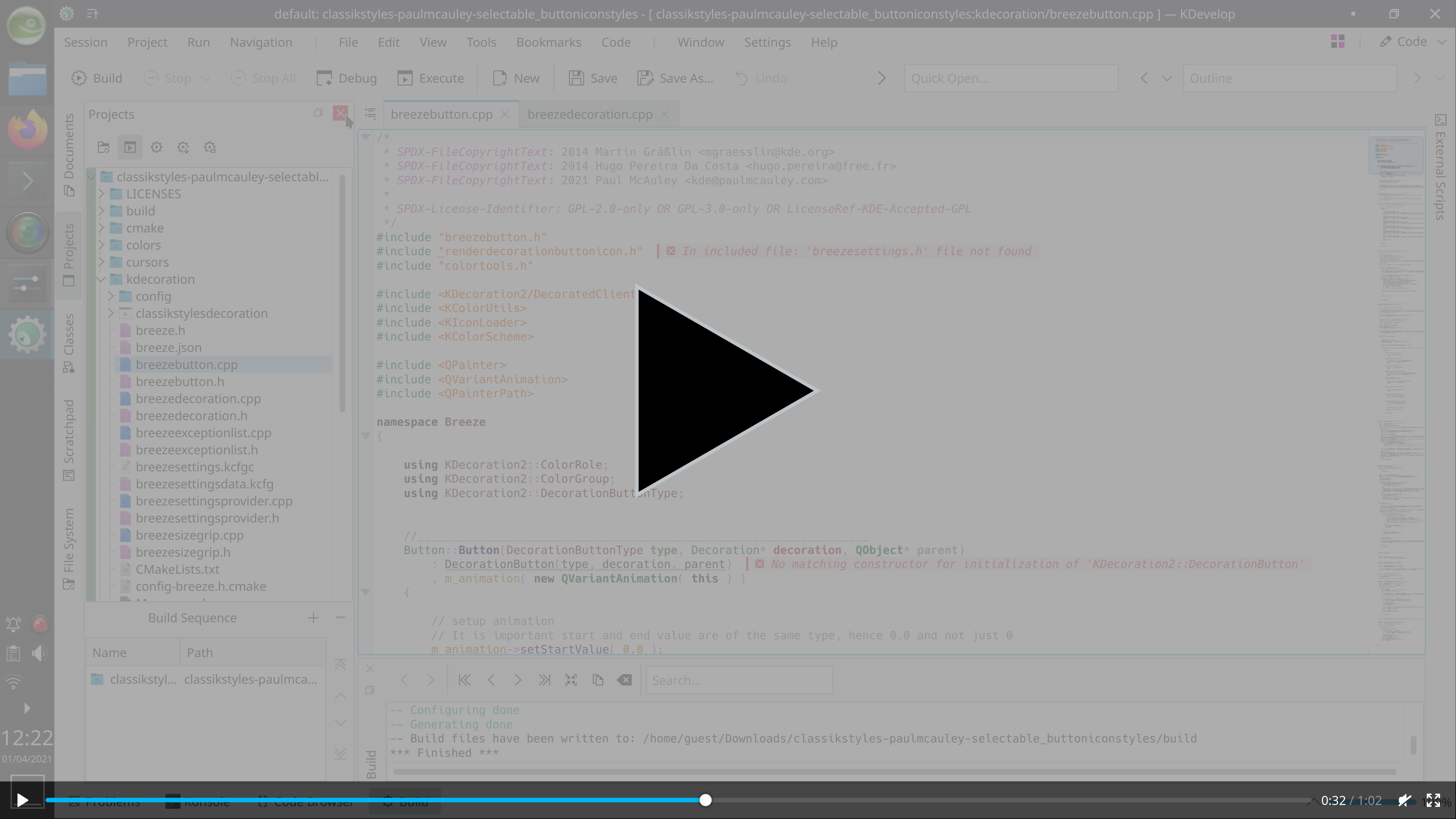Expand the config folder in the tree

tap(111, 296)
